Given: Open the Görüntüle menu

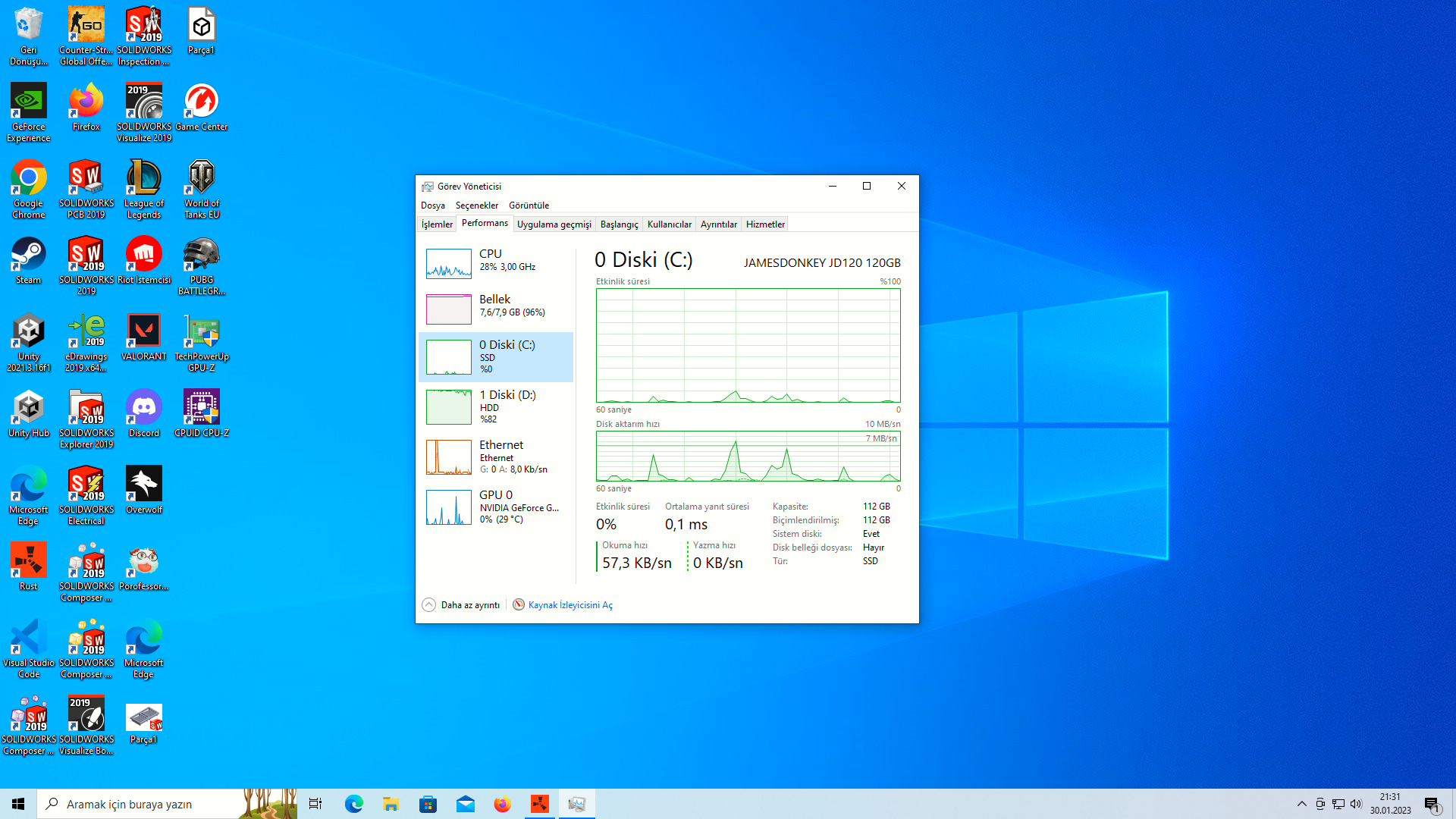Looking at the screenshot, I should coord(529,206).
